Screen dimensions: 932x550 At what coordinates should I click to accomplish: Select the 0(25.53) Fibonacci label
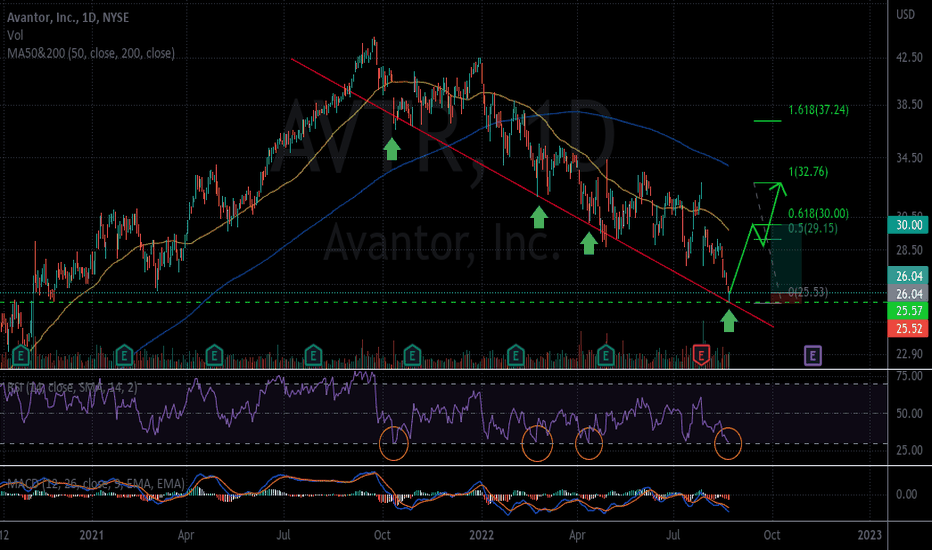coord(808,292)
